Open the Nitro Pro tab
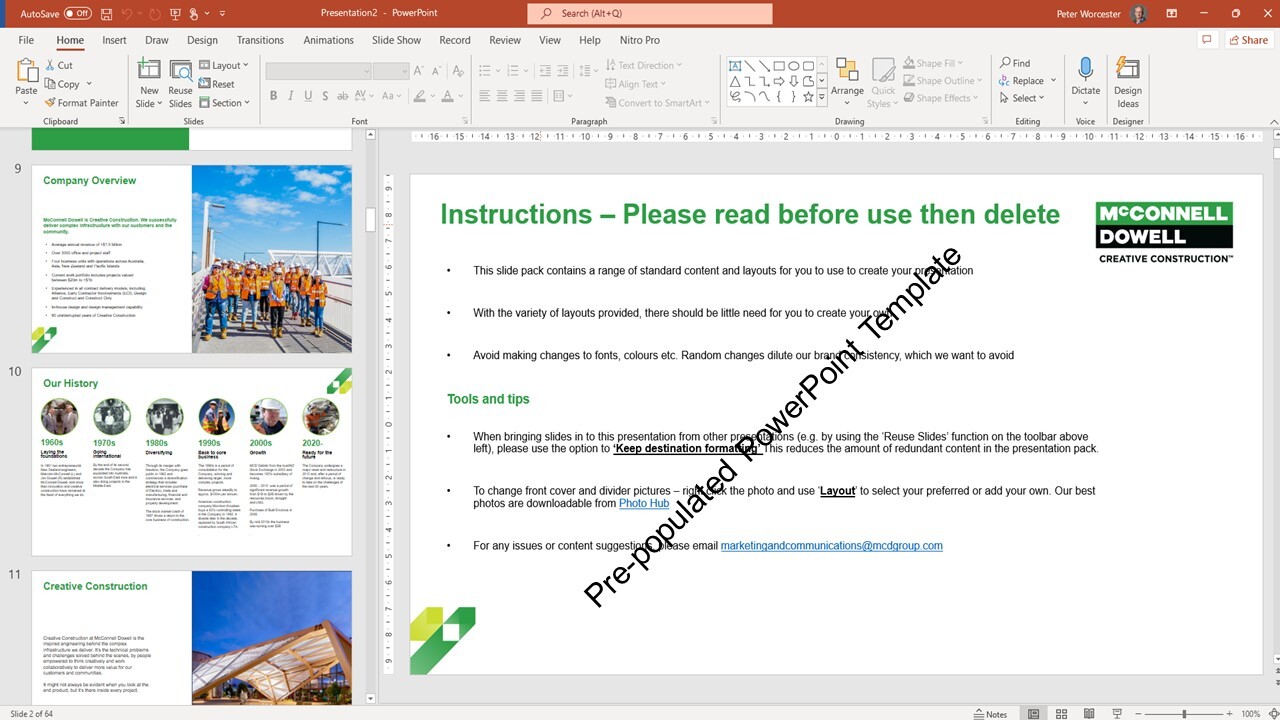Screen dimensions: 1280x720 tap(640, 40)
